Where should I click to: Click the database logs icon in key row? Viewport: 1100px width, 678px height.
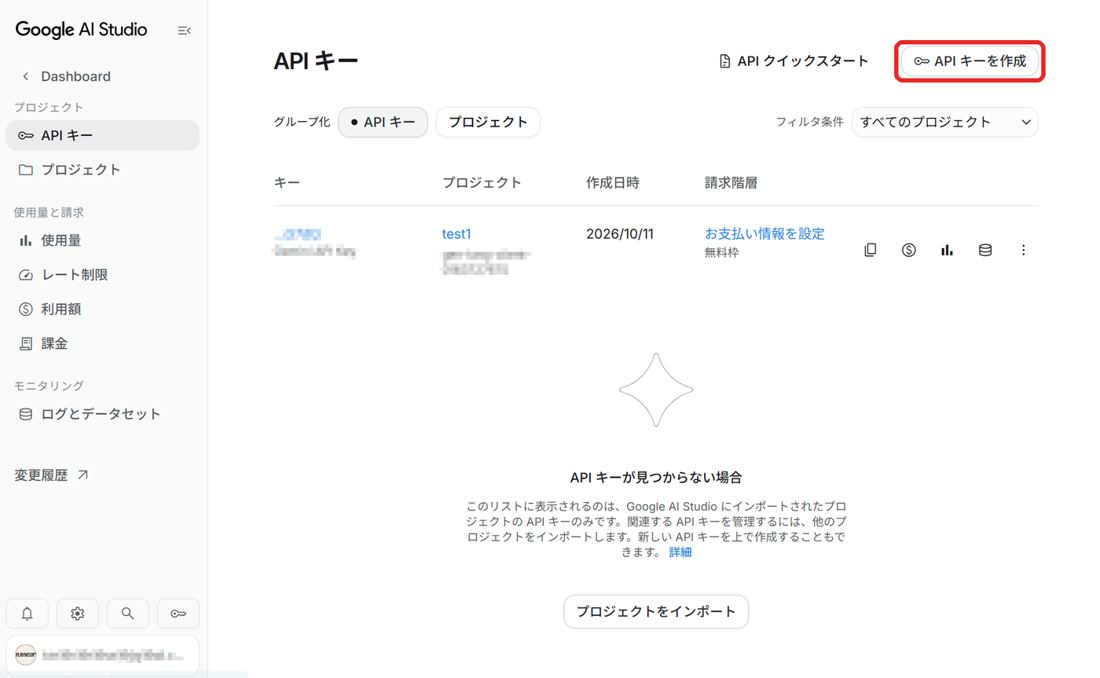point(985,250)
